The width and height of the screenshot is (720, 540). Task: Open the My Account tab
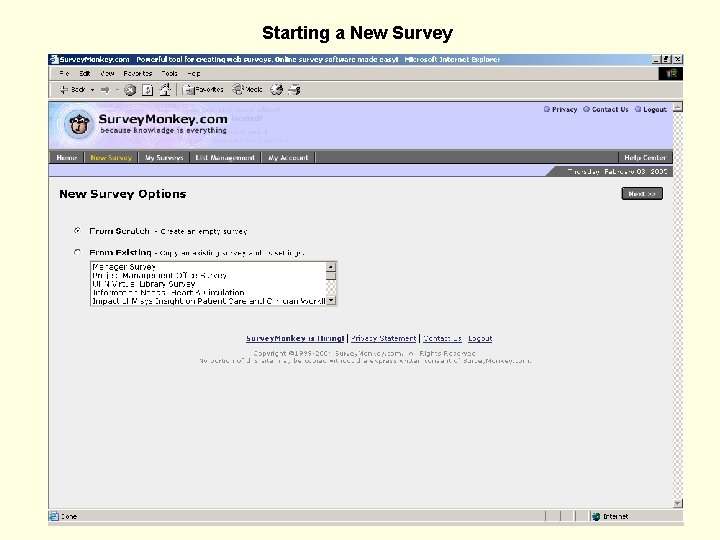coord(288,158)
